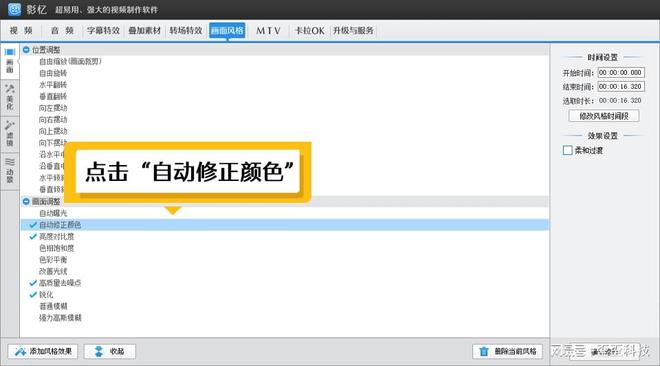The height and width of the screenshot is (366, 660).
Task: Click the 影忆 app logo icon
Action: (14, 9)
